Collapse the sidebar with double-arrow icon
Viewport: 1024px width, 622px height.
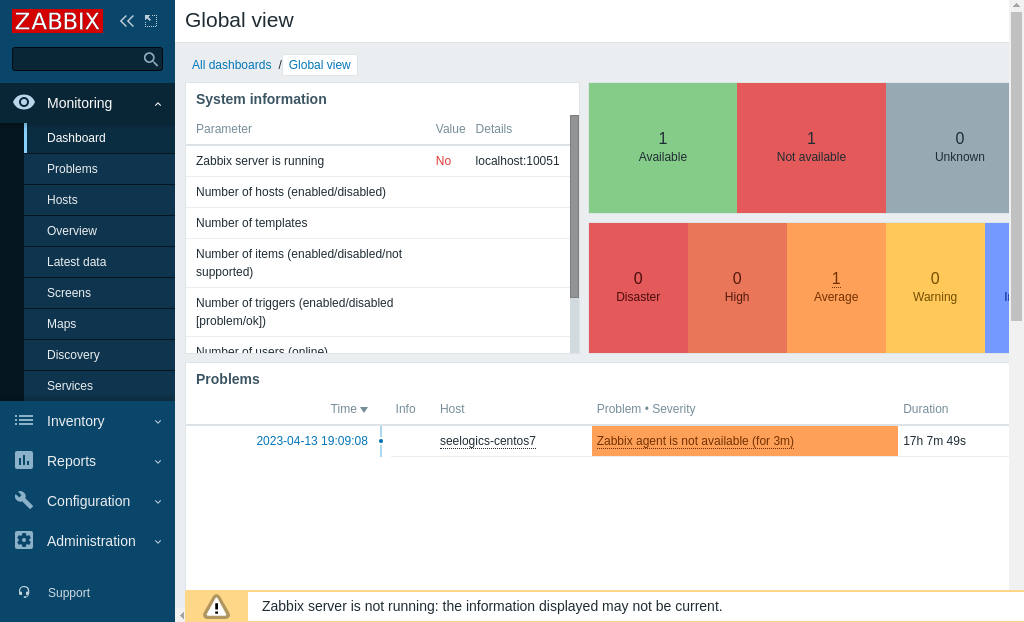126,21
